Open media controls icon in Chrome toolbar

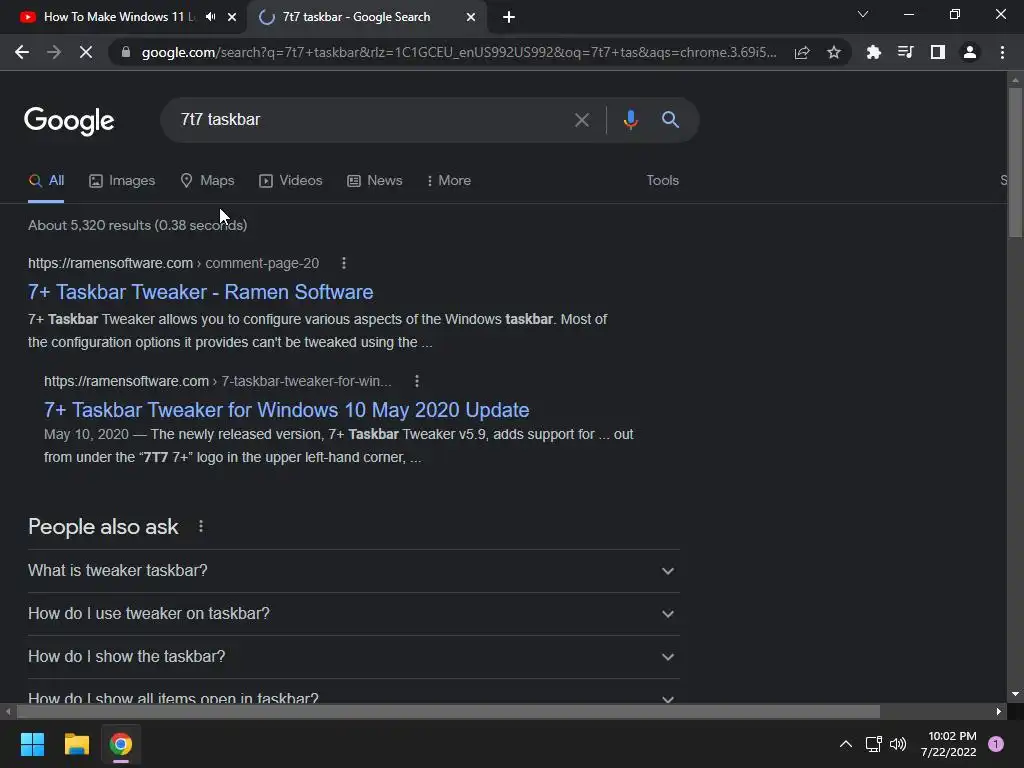[905, 52]
